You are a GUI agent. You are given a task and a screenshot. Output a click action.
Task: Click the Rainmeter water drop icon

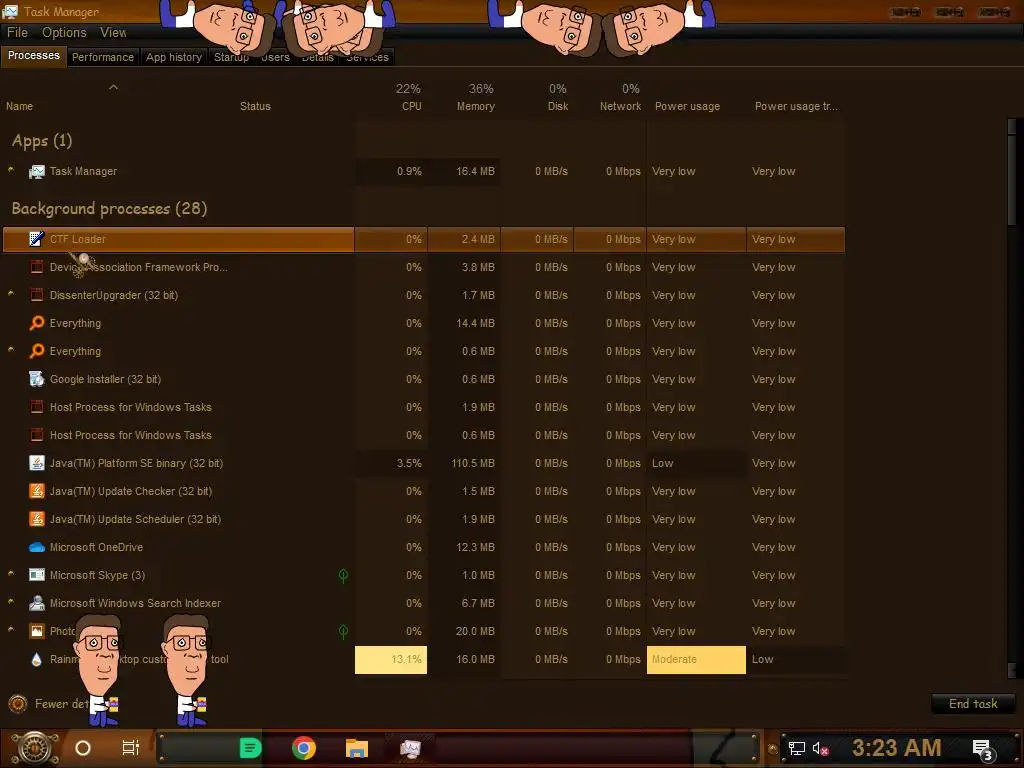coord(37,660)
